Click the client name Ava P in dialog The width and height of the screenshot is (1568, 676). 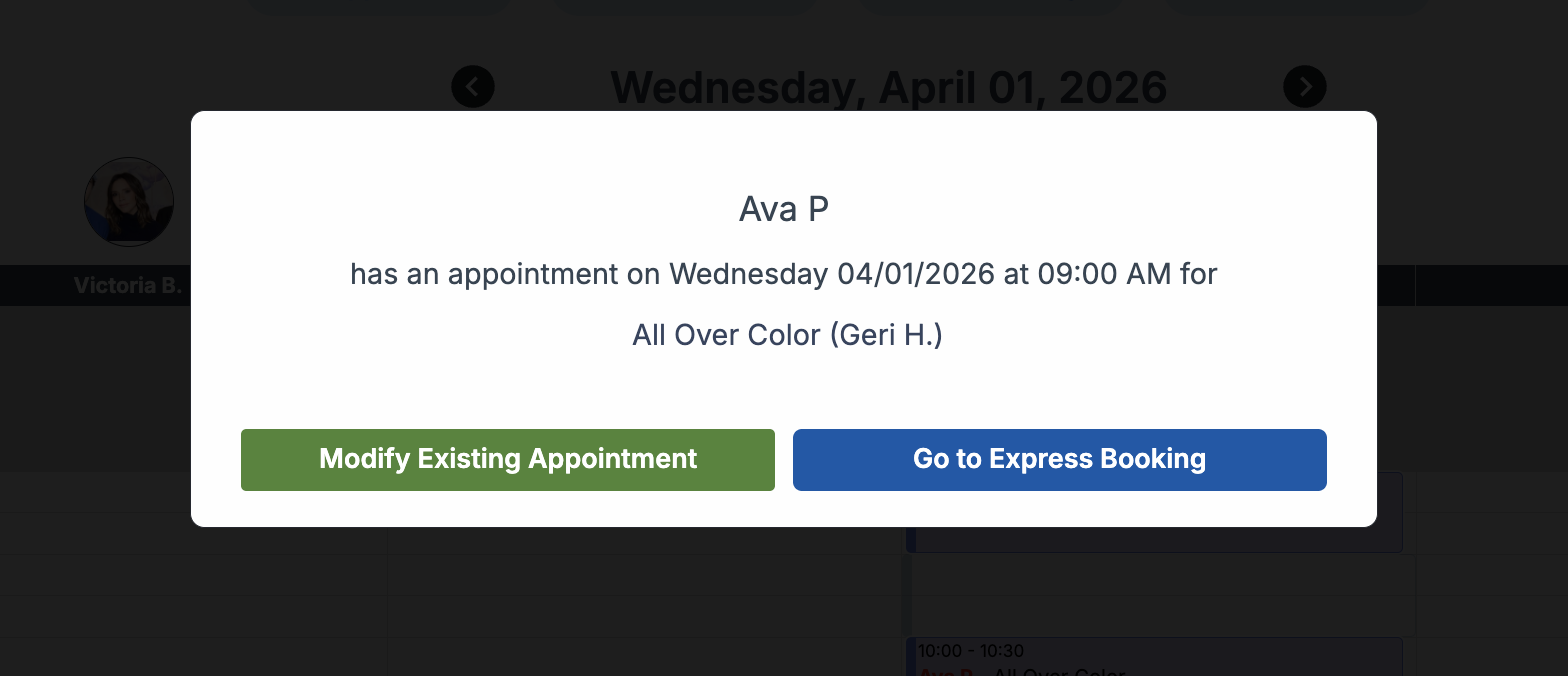click(x=783, y=210)
